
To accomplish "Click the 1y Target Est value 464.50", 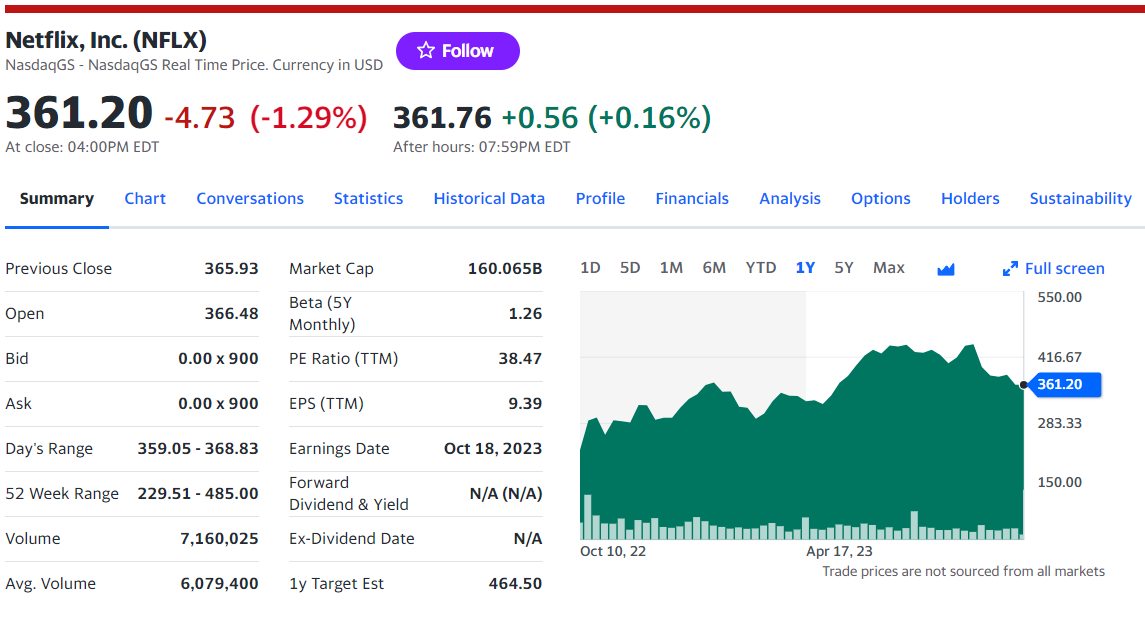I will click(516, 584).
